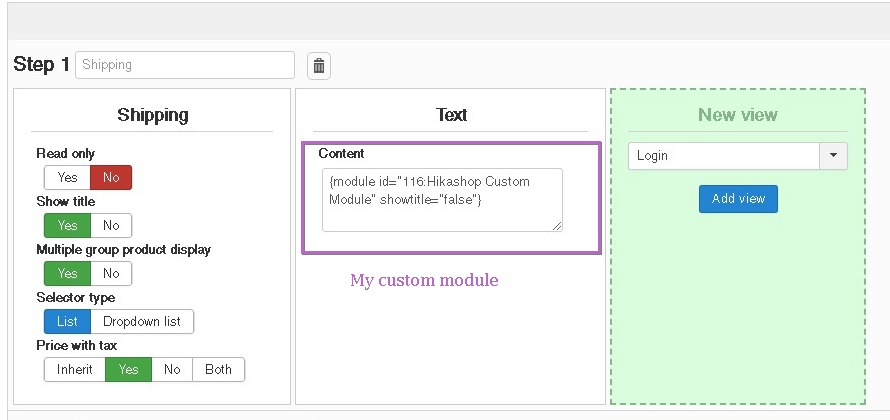The image size is (890, 420).
Task: Set Multiple group product display to No
Action: (111, 274)
